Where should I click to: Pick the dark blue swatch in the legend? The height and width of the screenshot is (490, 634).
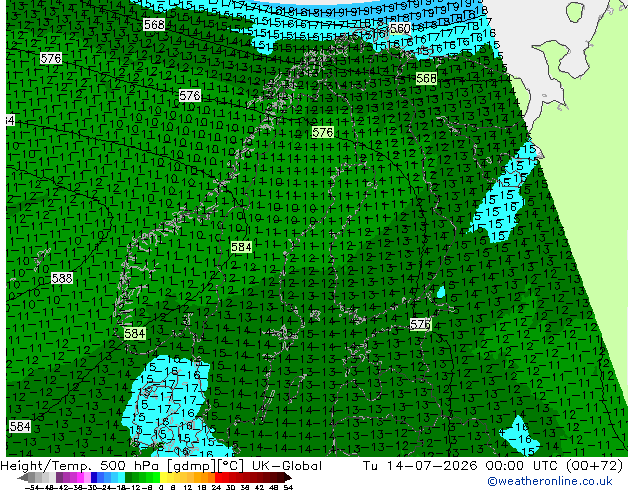point(94,478)
